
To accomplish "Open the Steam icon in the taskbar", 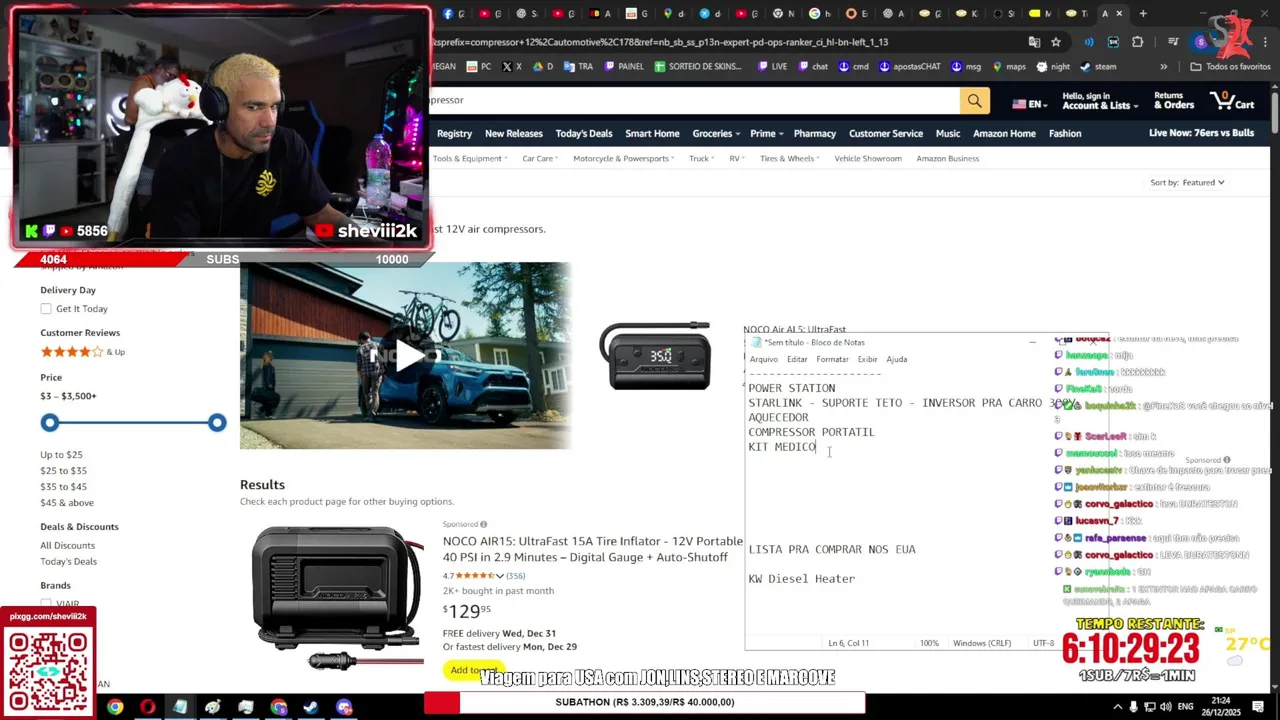I will tap(311, 707).
